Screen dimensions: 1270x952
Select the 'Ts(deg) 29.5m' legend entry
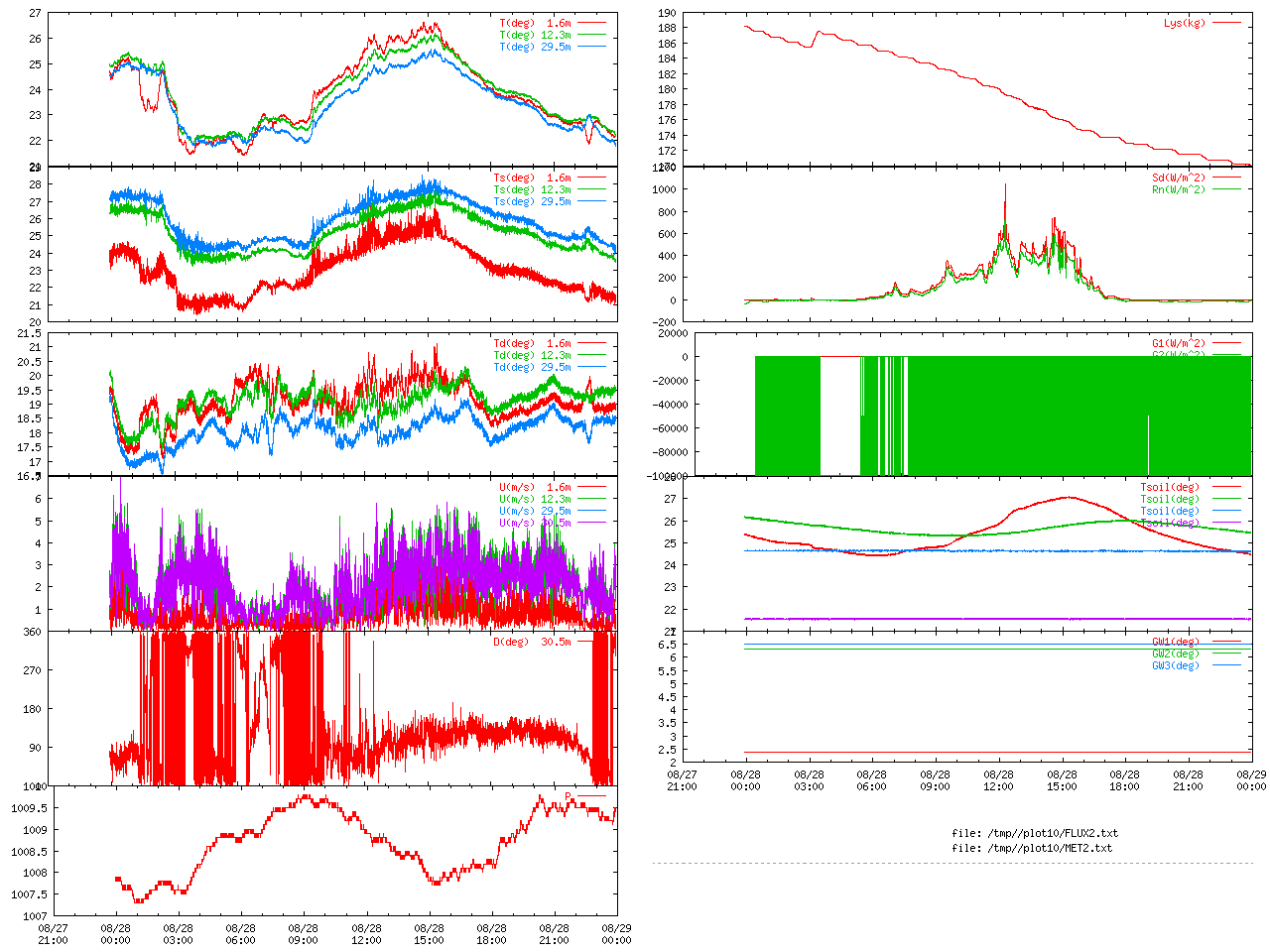pyautogui.click(x=532, y=202)
